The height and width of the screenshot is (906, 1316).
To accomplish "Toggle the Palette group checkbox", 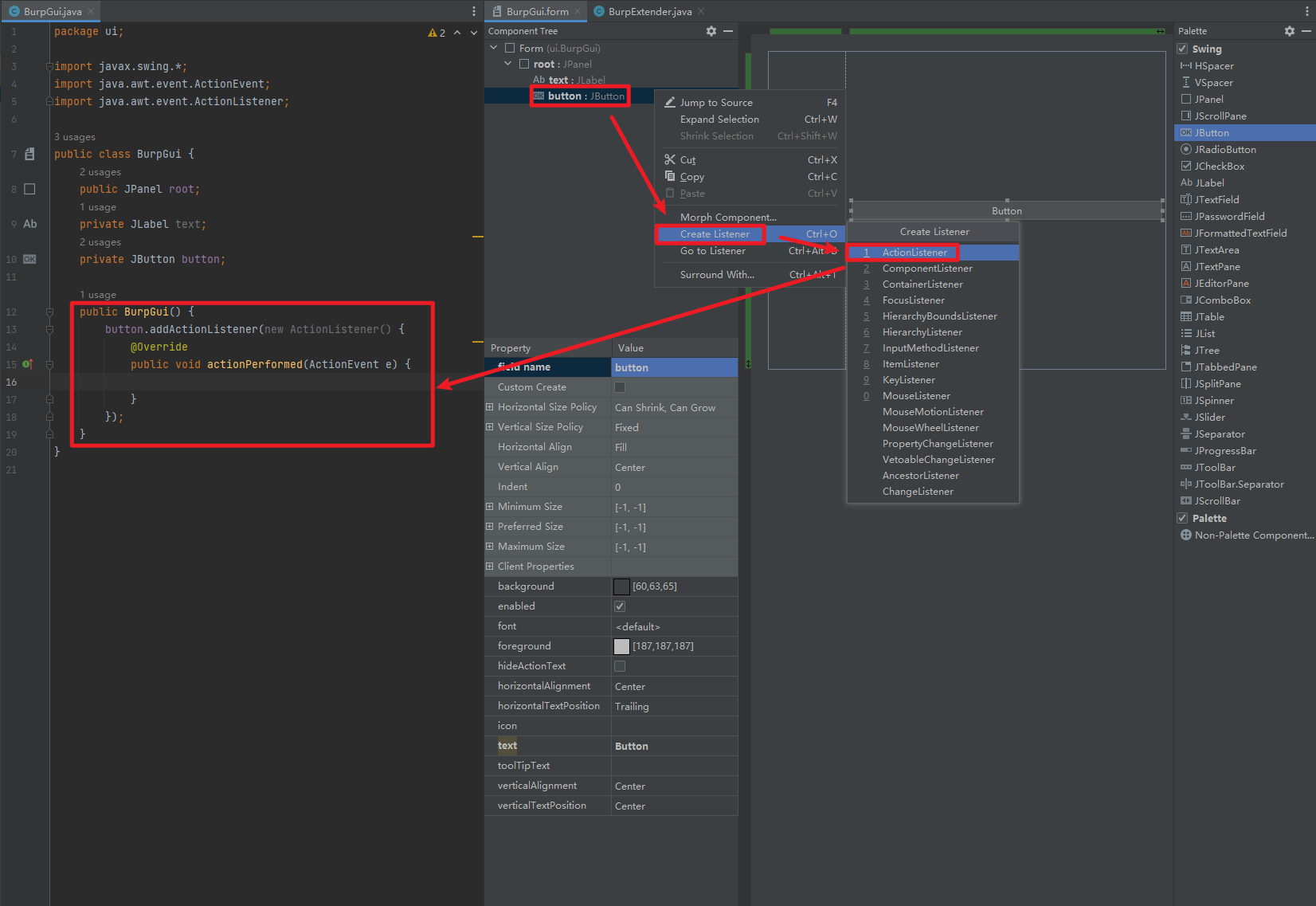I will pyautogui.click(x=1183, y=518).
